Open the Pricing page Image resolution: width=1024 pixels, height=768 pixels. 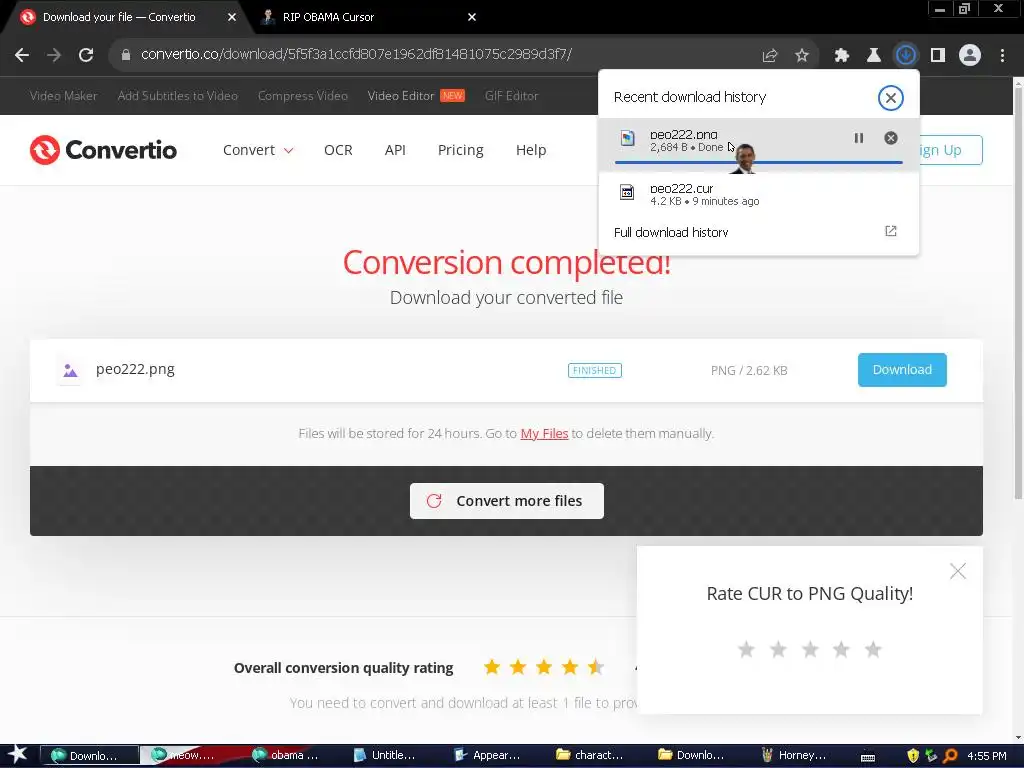click(x=460, y=150)
